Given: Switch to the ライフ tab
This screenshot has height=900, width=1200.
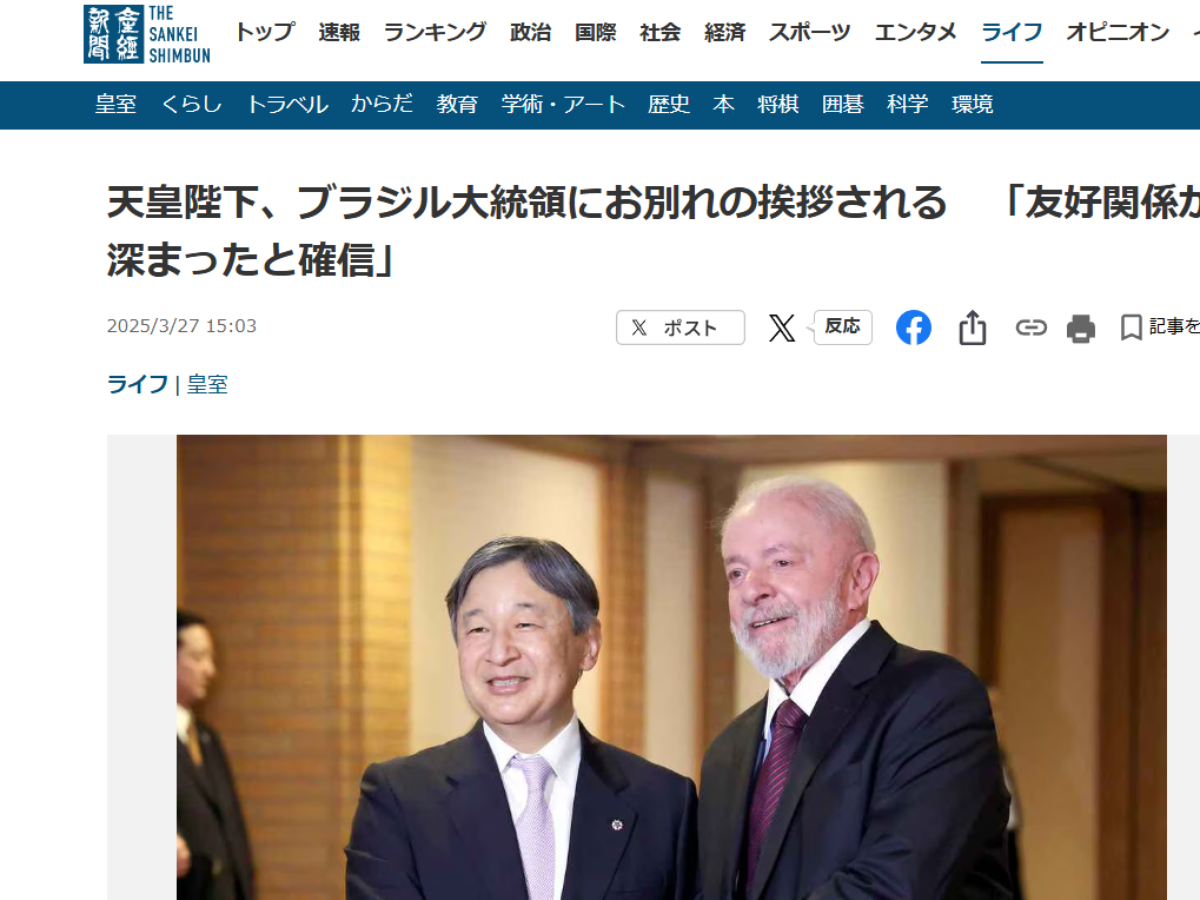Looking at the screenshot, I should pos(1012,32).
